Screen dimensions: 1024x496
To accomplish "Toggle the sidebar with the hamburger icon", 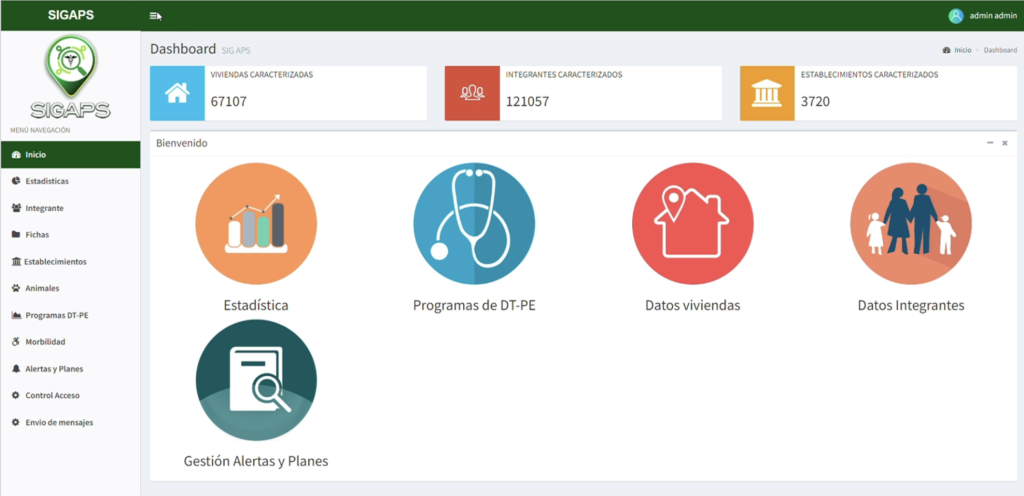I will point(155,16).
